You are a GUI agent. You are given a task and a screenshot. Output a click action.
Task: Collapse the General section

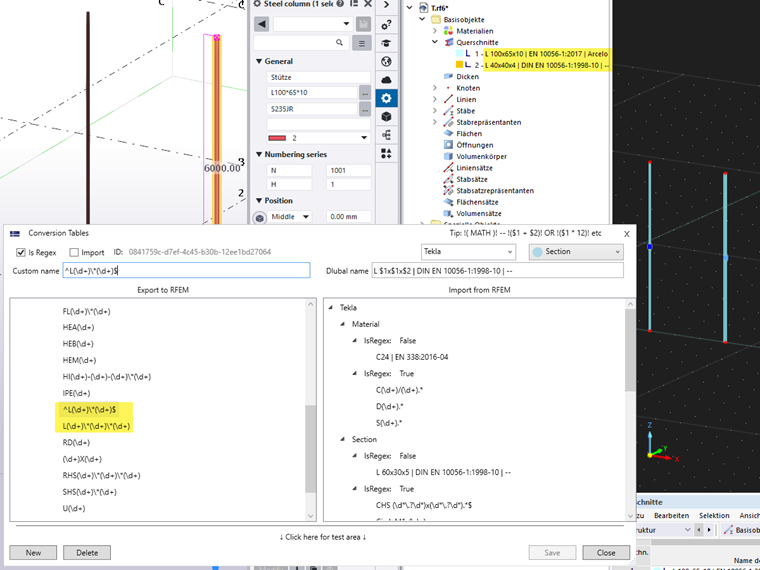pos(259,62)
